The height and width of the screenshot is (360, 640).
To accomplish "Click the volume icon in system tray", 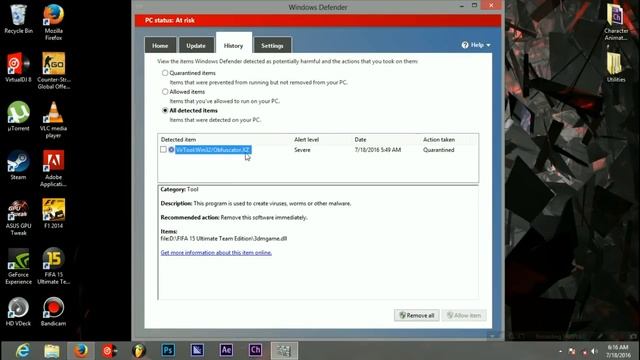I will pyautogui.click(x=594, y=351).
